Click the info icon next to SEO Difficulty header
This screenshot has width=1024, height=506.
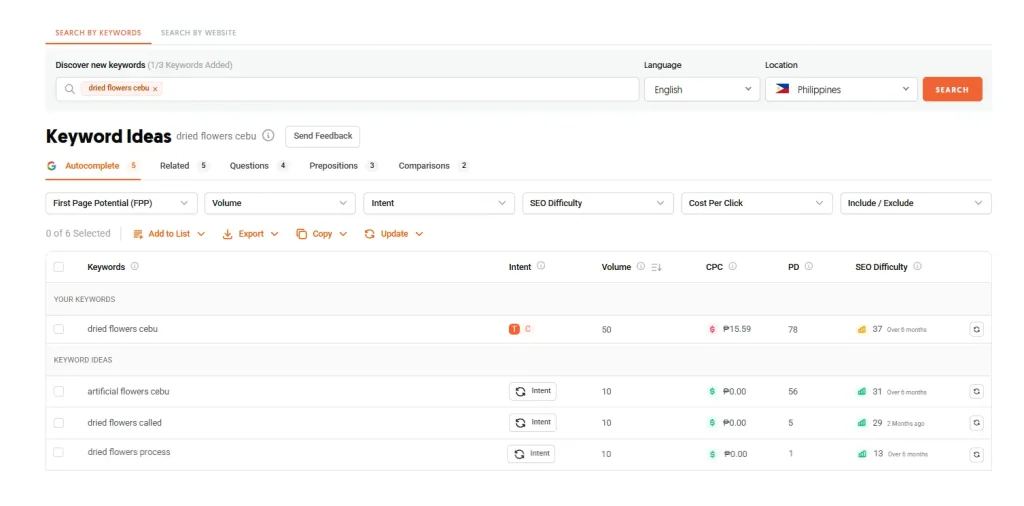pos(918,266)
